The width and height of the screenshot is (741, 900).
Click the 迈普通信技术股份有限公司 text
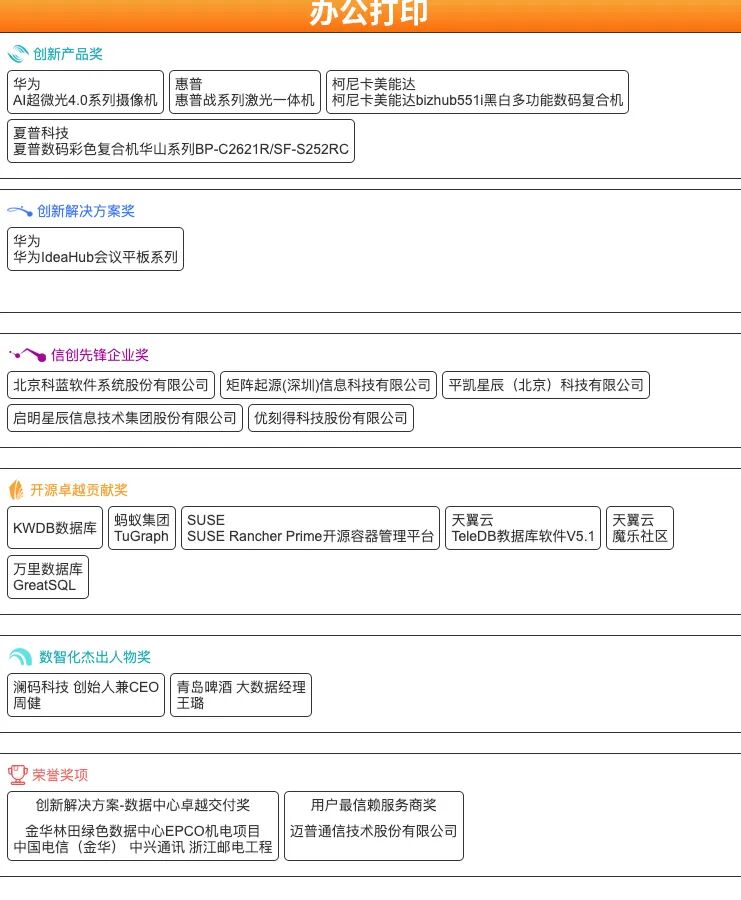pyautogui.click(x=374, y=831)
